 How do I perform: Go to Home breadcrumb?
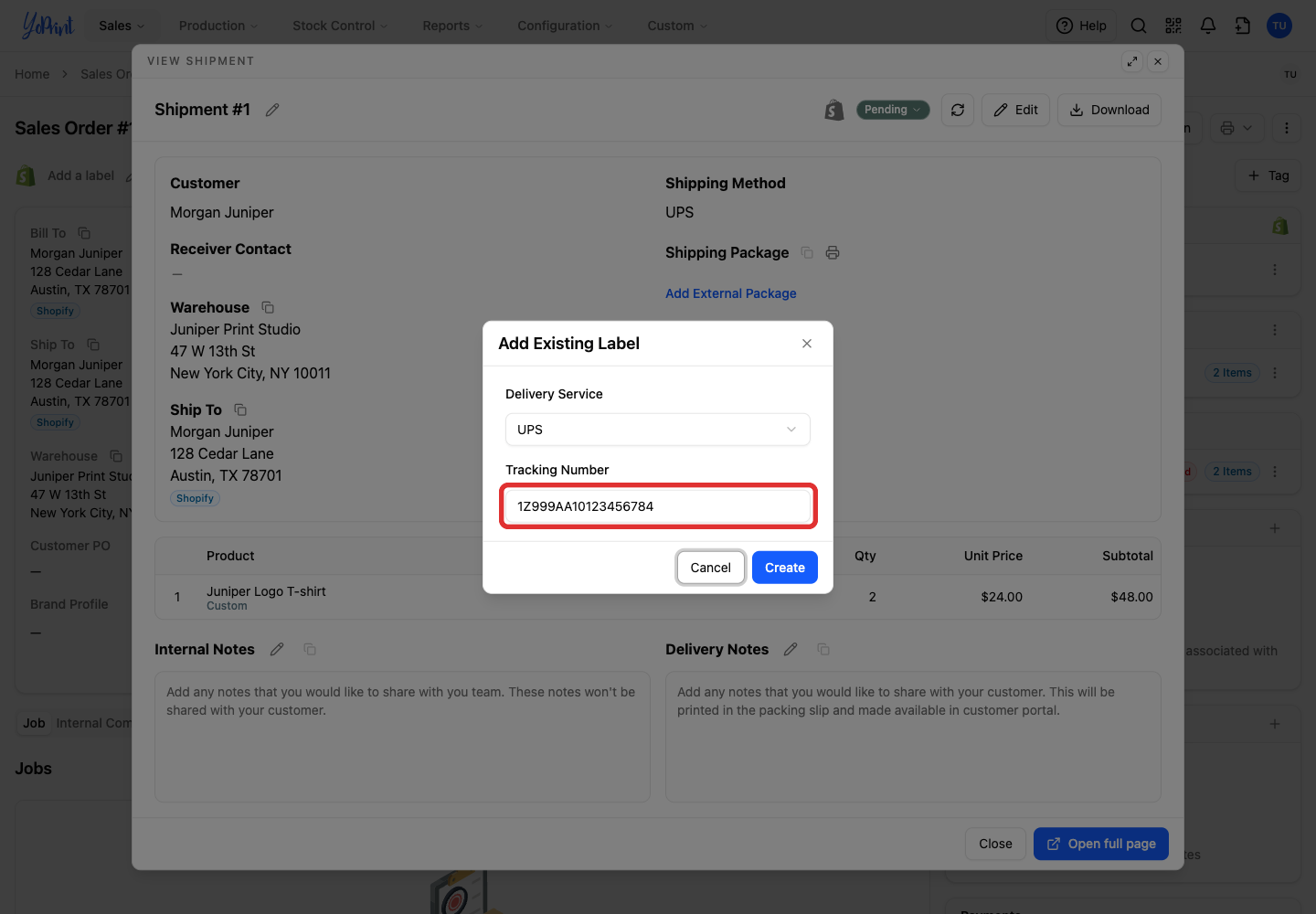click(x=32, y=74)
